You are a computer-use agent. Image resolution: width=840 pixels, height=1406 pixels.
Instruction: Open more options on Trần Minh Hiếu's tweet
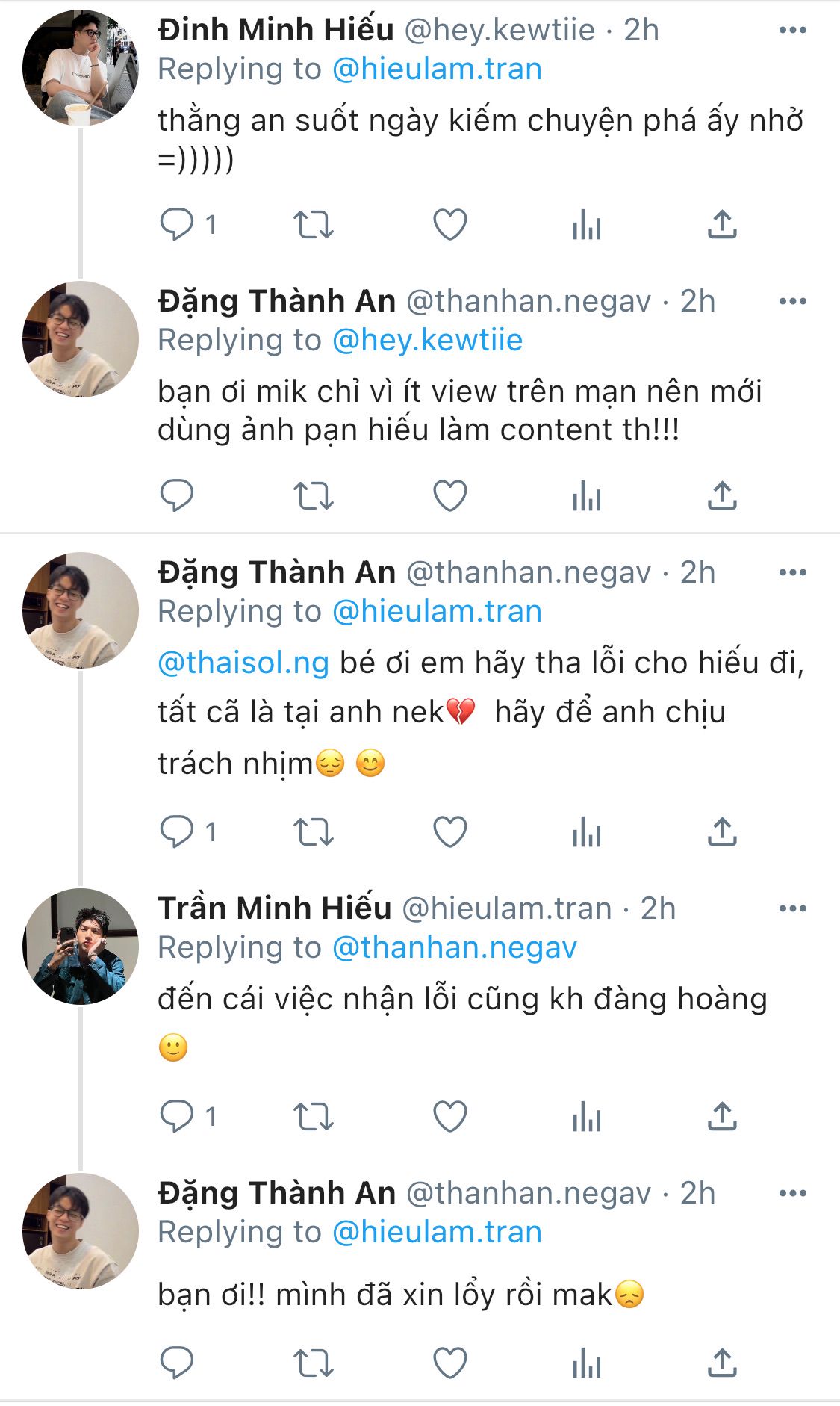[792, 908]
